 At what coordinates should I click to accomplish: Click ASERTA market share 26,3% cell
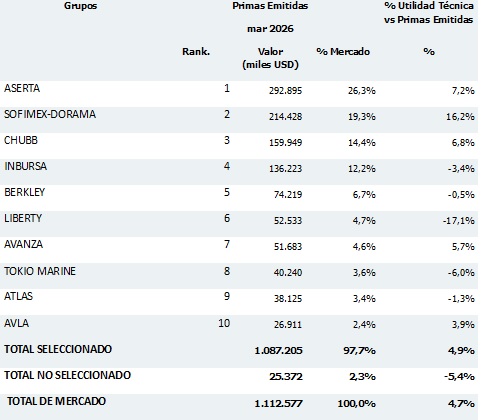tap(362, 91)
